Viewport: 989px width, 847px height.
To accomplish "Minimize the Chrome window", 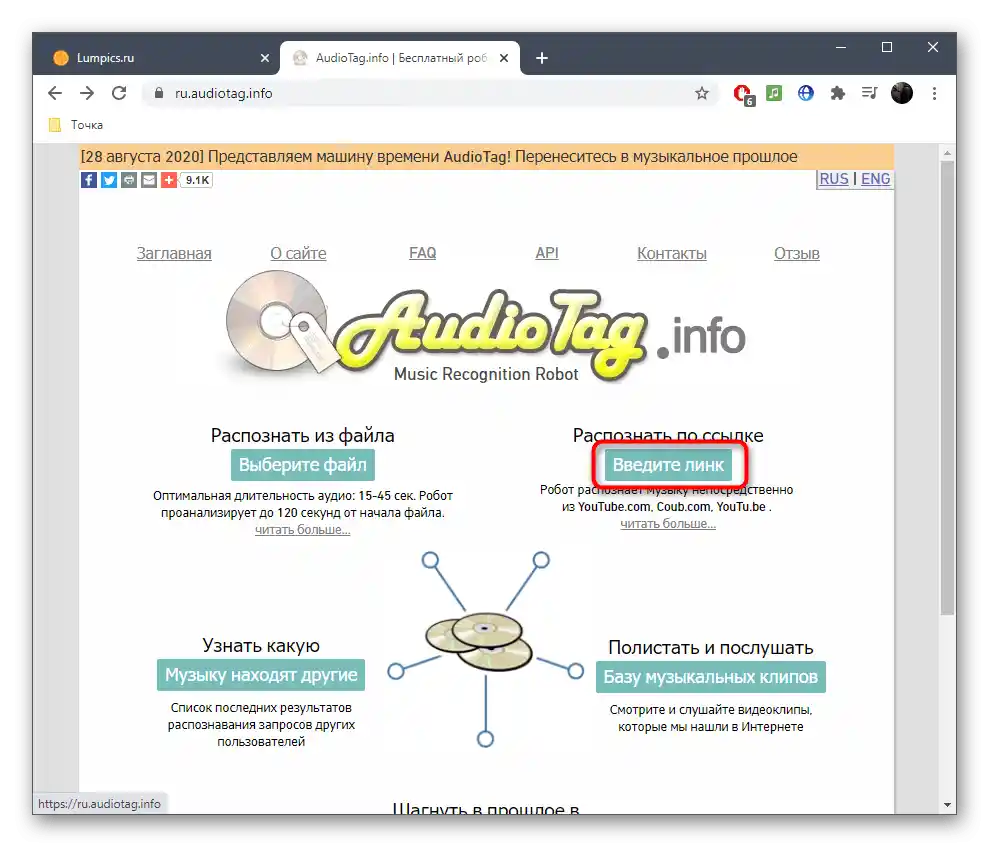I will [841, 47].
